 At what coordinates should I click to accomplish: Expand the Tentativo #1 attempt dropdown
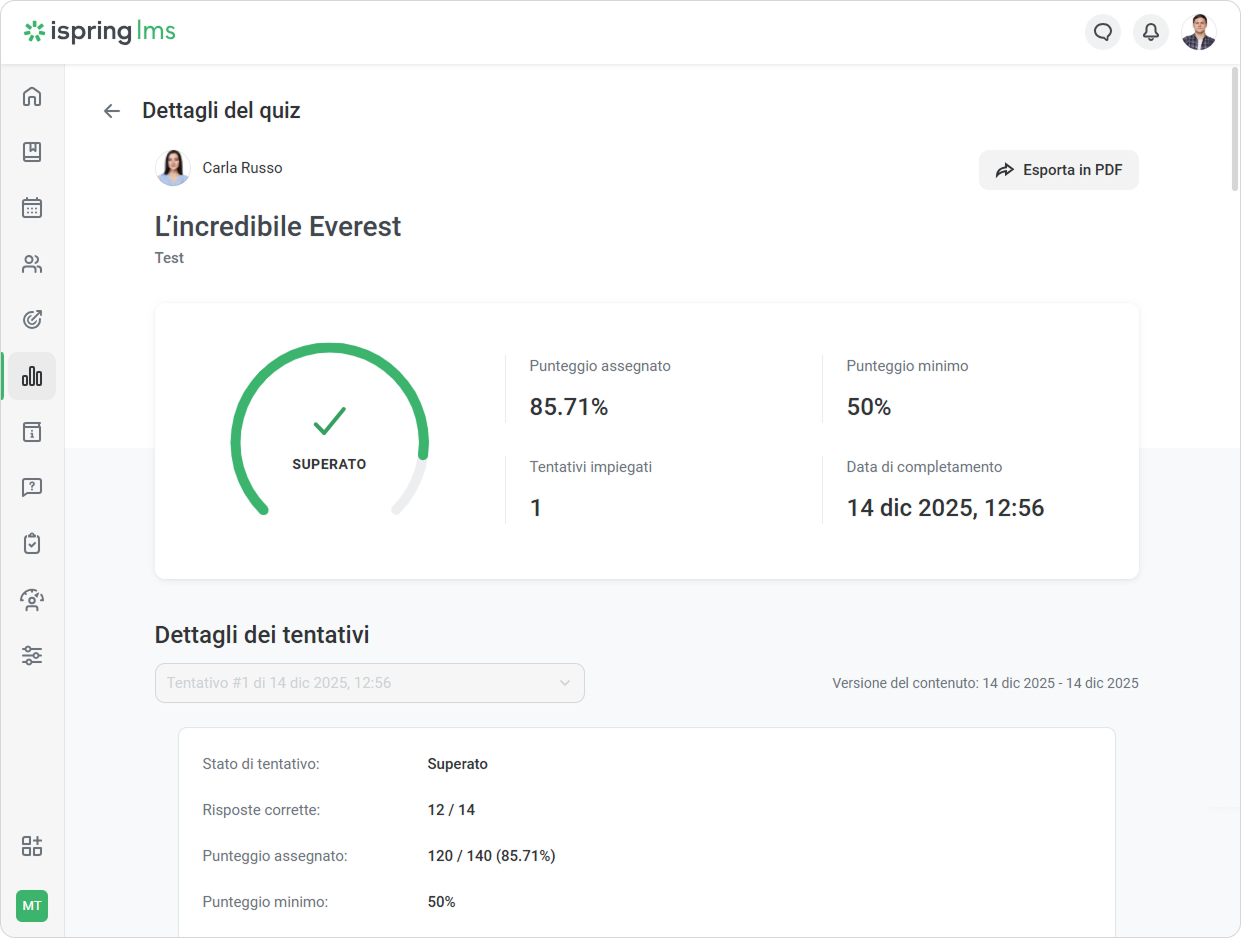coord(369,683)
